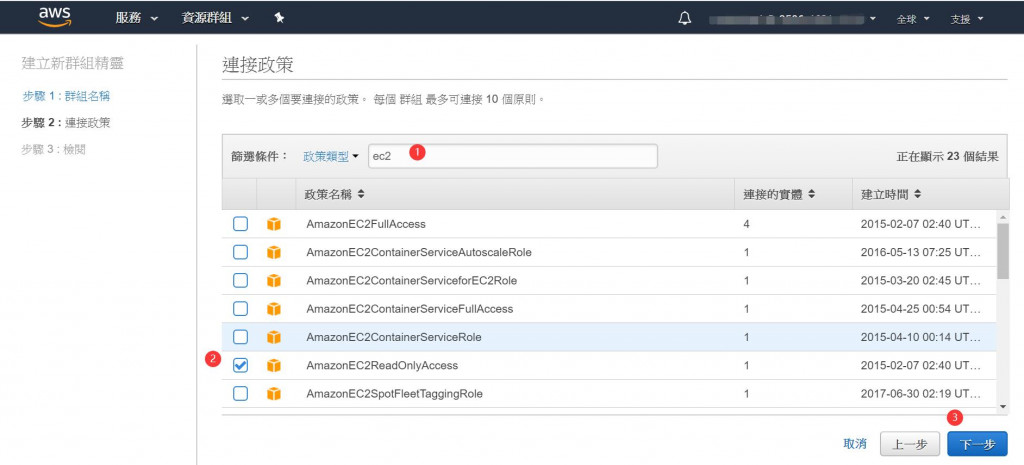Image resolution: width=1024 pixels, height=465 pixels.
Task: Open the 支援 support dropdown
Action: [x=967, y=19]
